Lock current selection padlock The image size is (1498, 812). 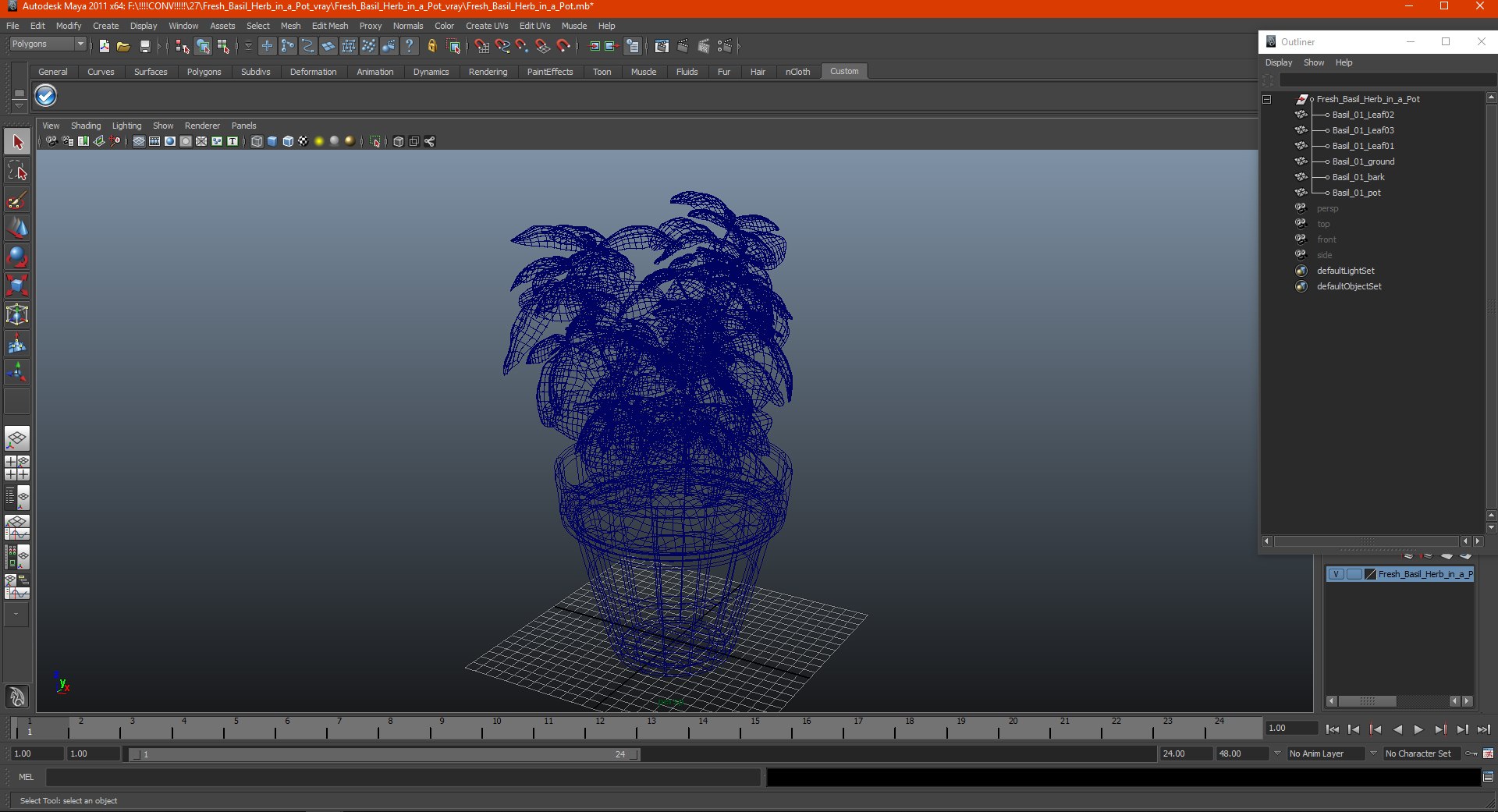pos(432,47)
